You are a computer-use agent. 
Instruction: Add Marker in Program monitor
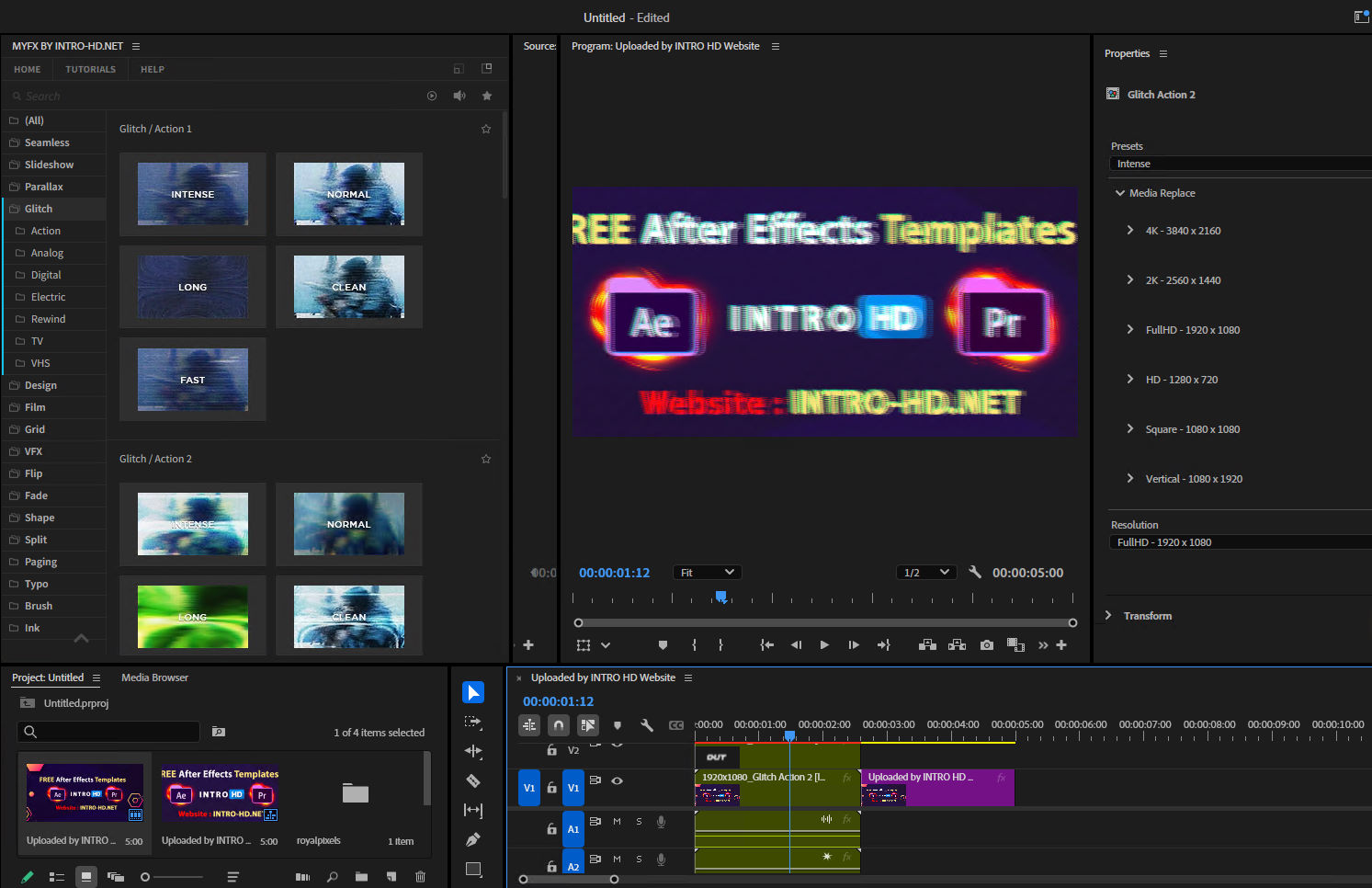click(x=663, y=645)
